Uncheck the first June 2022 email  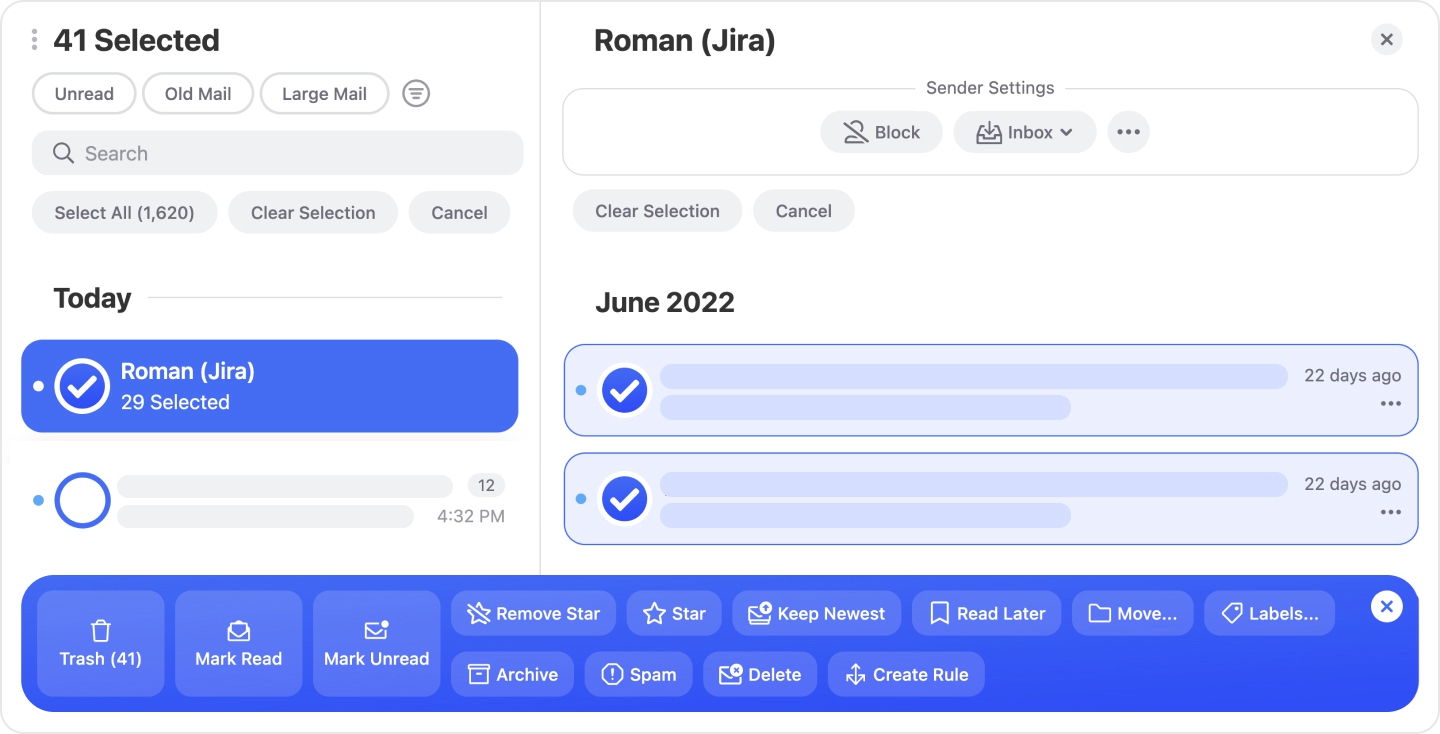[624, 390]
